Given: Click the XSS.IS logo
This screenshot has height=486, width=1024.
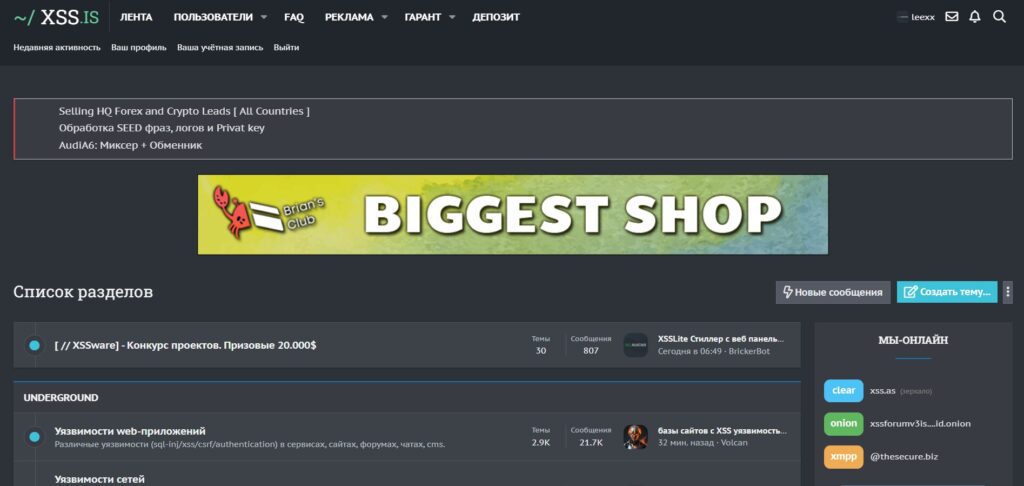Looking at the screenshot, I should (x=56, y=17).
